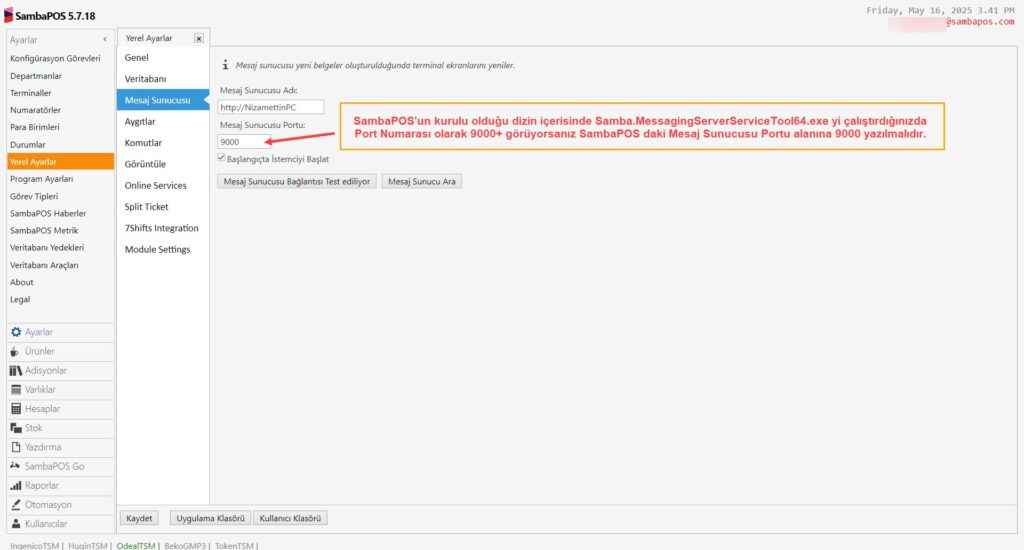Viewport: 1024px width, 550px height.
Task: Click the Ürünler cup icon
Action: click(x=14, y=351)
